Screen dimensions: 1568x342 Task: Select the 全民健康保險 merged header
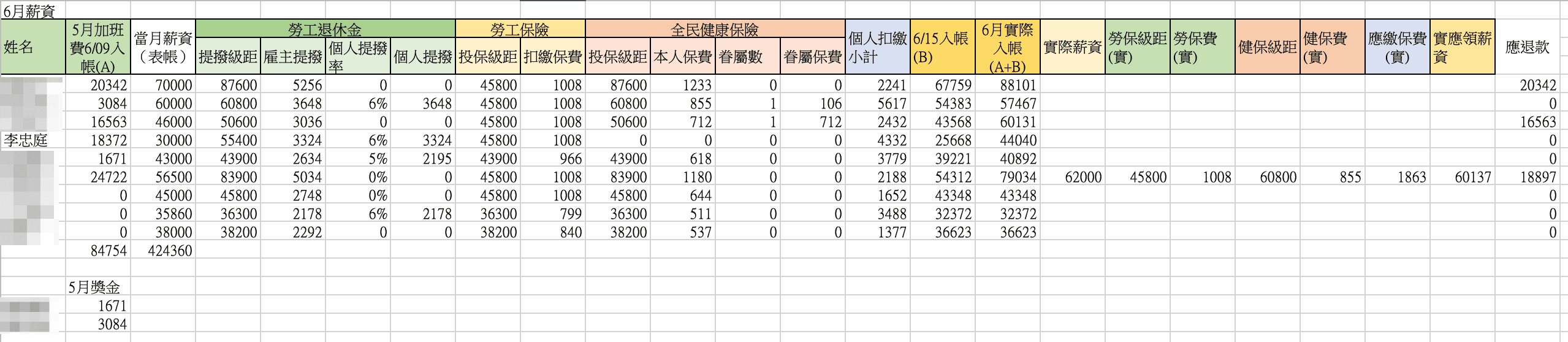click(715, 29)
